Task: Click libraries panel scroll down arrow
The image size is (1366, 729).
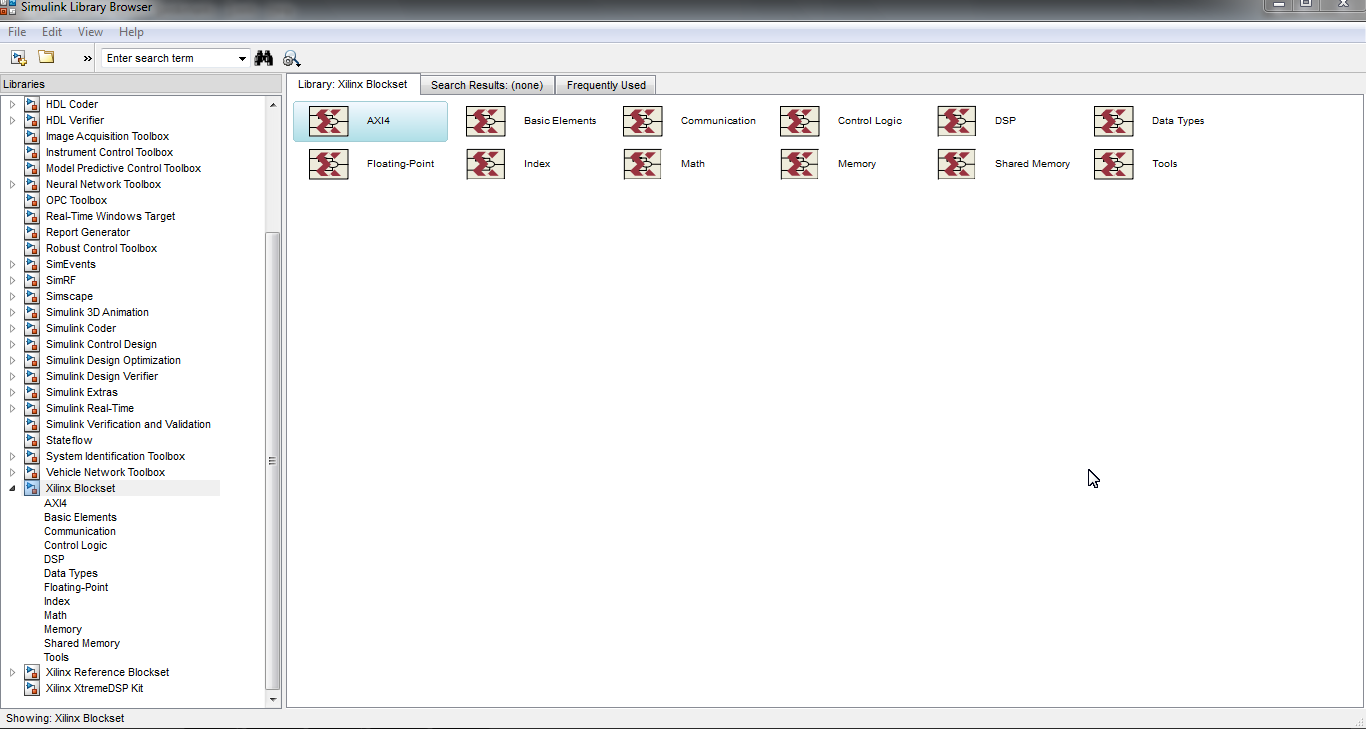Action: 273,700
